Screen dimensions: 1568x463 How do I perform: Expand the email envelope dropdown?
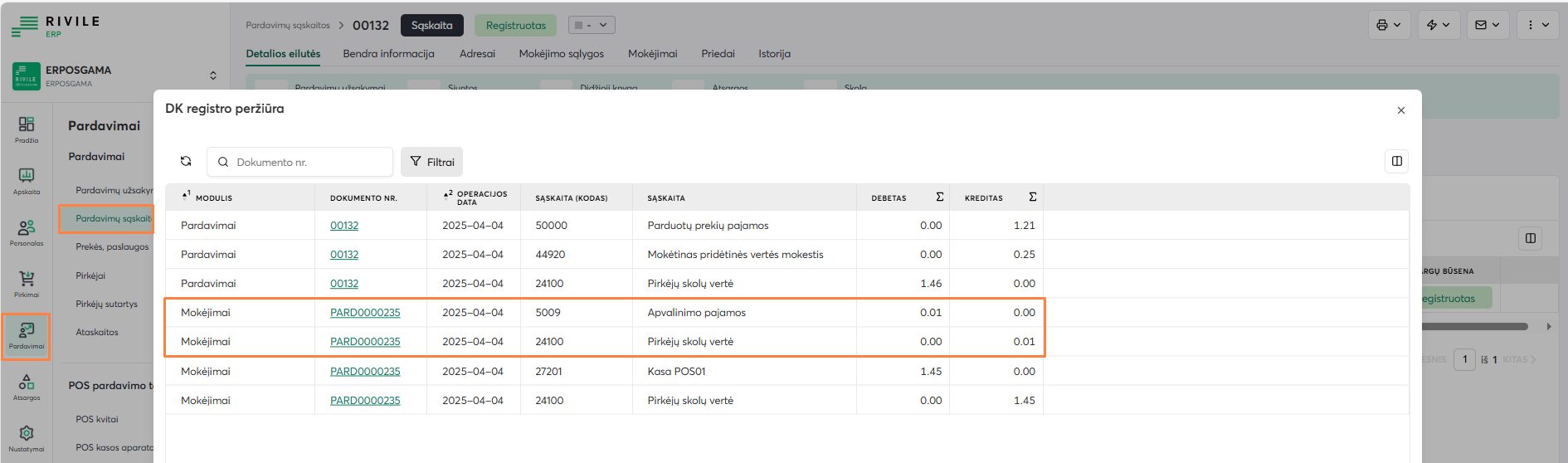[1488, 25]
